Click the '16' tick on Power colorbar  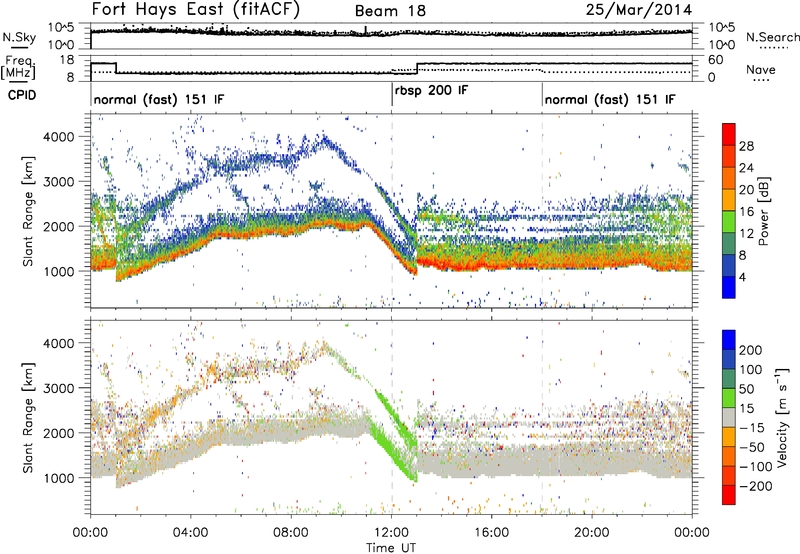pyautogui.click(x=746, y=212)
